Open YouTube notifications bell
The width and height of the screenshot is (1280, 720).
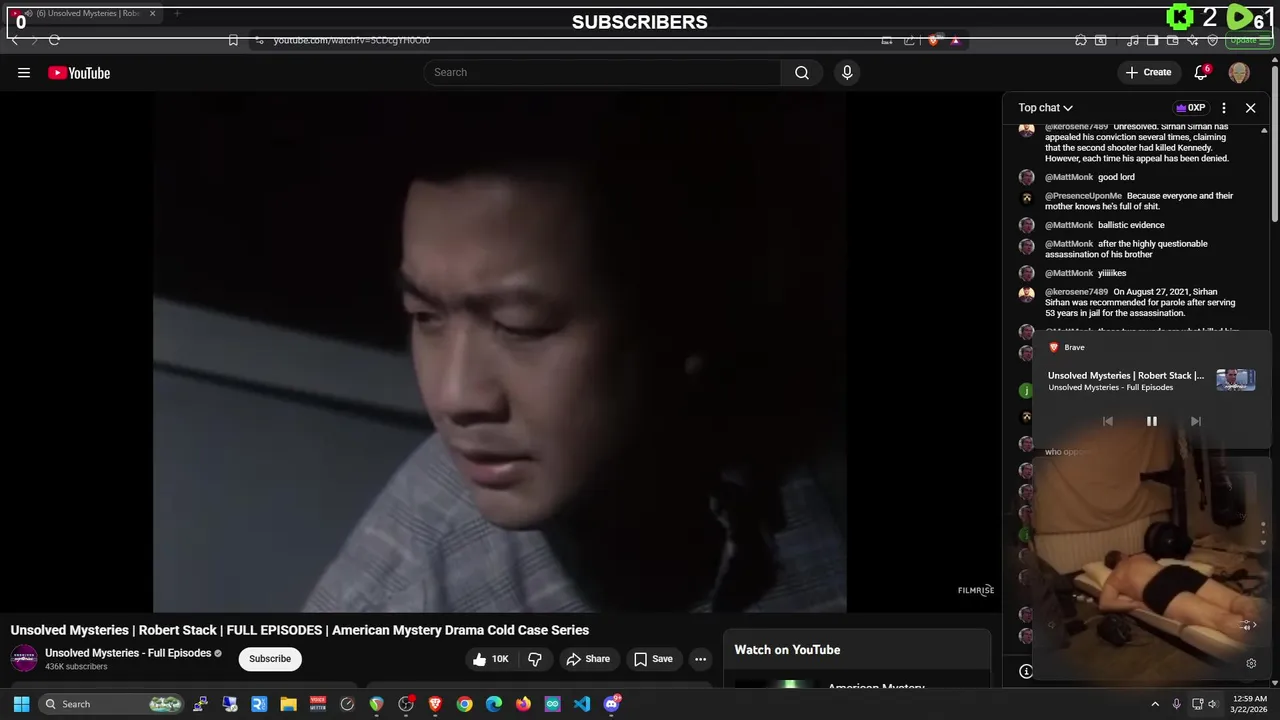[1201, 72]
